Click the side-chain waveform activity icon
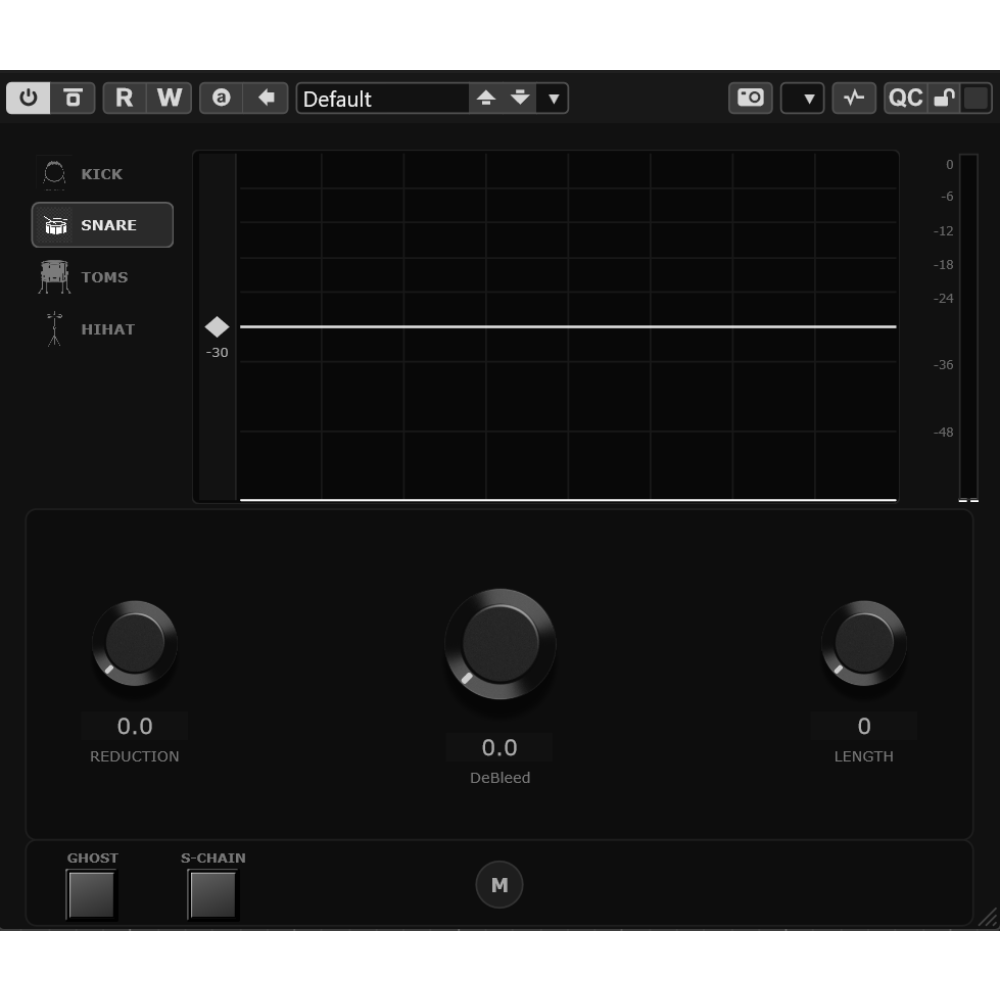 854,98
